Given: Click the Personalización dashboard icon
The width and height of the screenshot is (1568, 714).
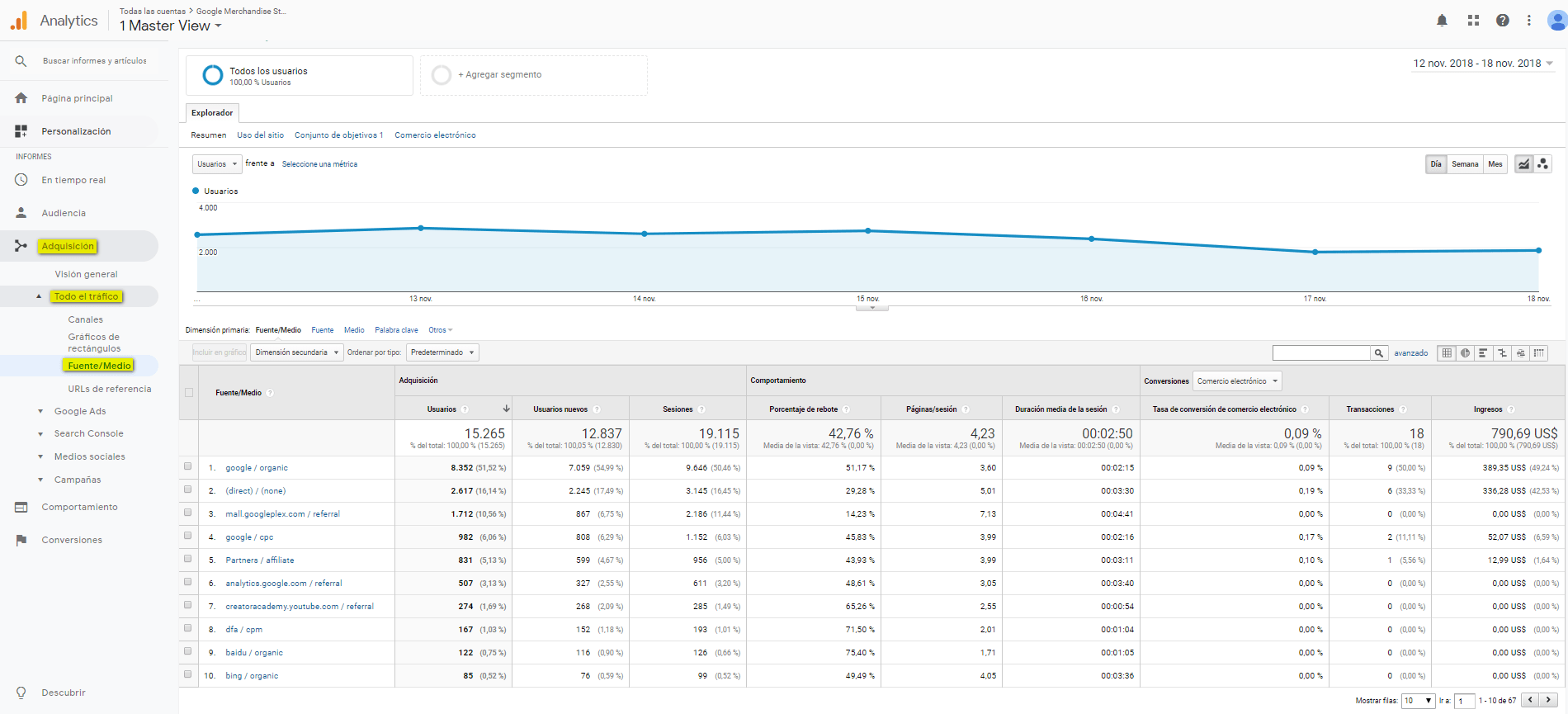Looking at the screenshot, I should coord(21,131).
